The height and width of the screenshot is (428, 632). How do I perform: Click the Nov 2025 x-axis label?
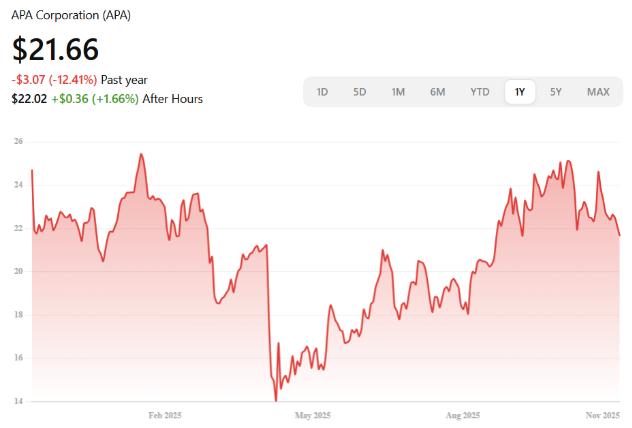(x=602, y=414)
